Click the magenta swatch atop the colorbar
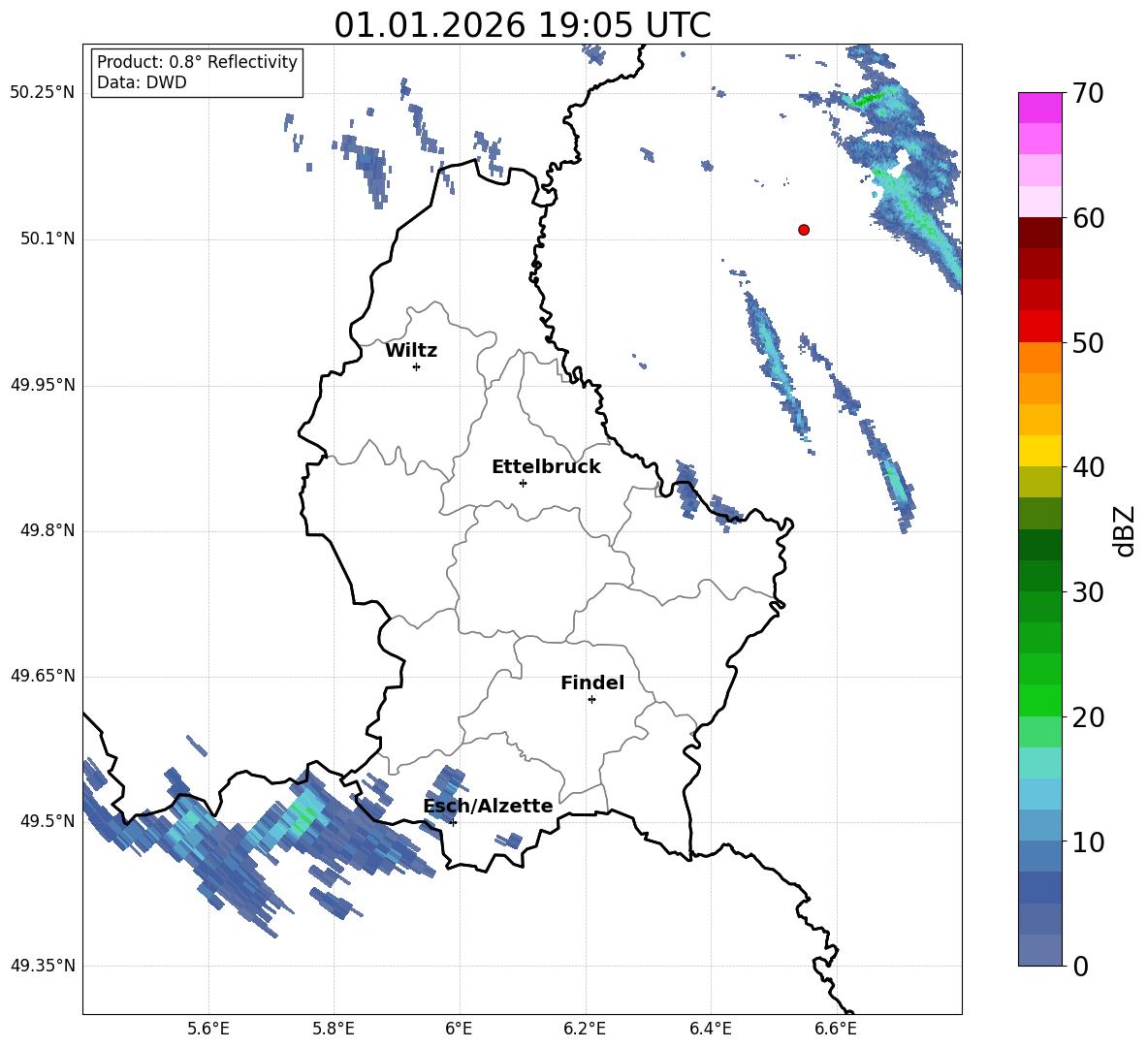The image size is (1148, 1048). point(1039,108)
